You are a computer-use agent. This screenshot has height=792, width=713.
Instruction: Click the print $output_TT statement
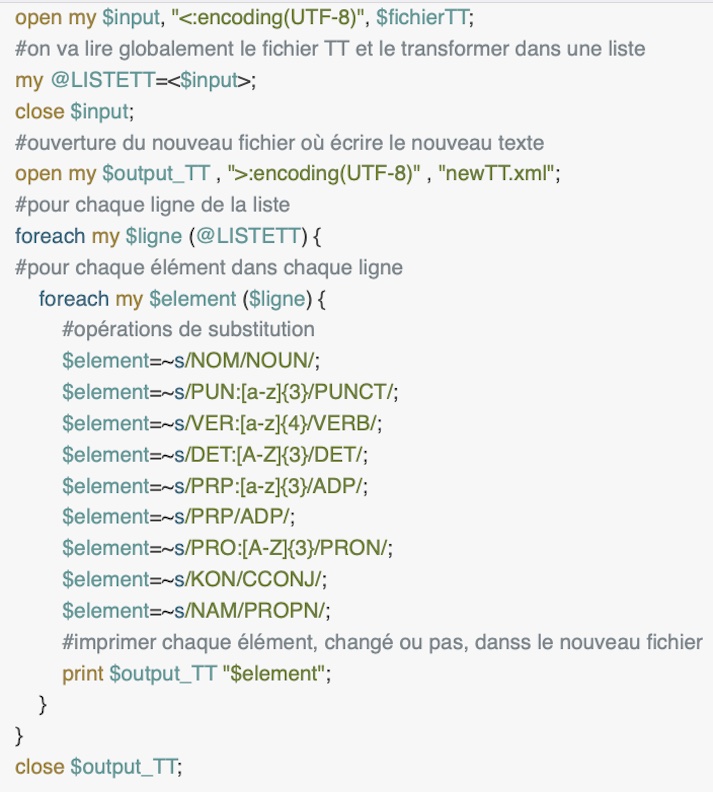click(196, 673)
